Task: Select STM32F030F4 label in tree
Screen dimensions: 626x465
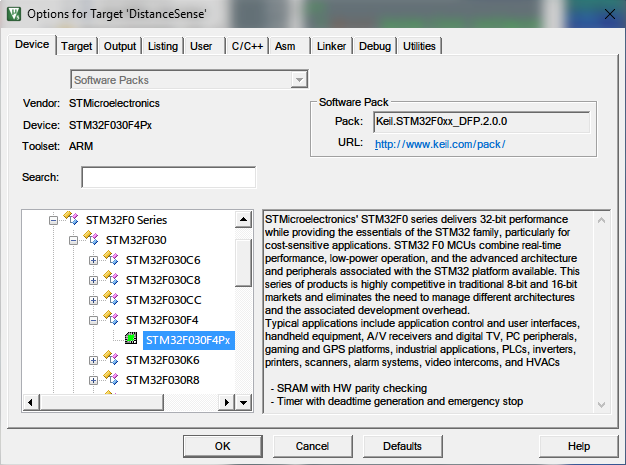Action: [x=162, y=320]
